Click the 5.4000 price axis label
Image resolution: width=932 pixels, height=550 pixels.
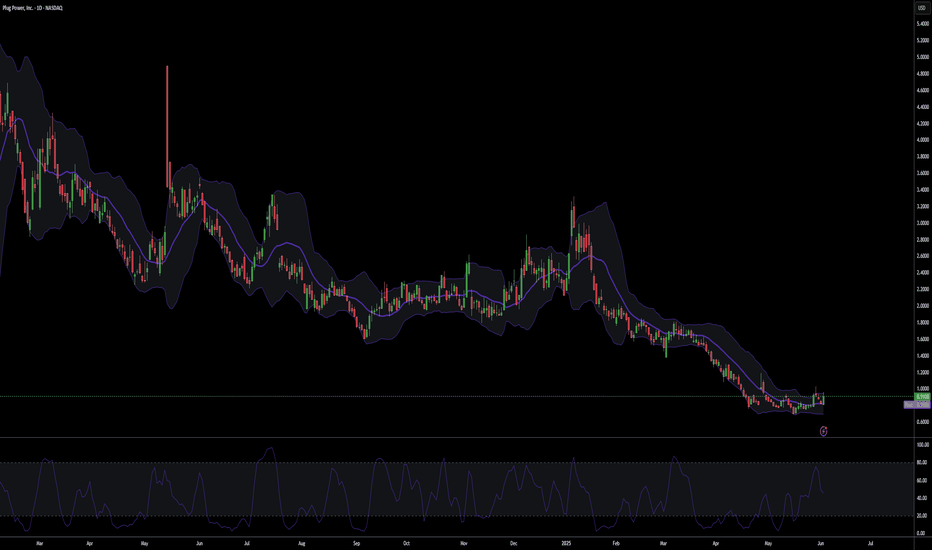[922, 24]
